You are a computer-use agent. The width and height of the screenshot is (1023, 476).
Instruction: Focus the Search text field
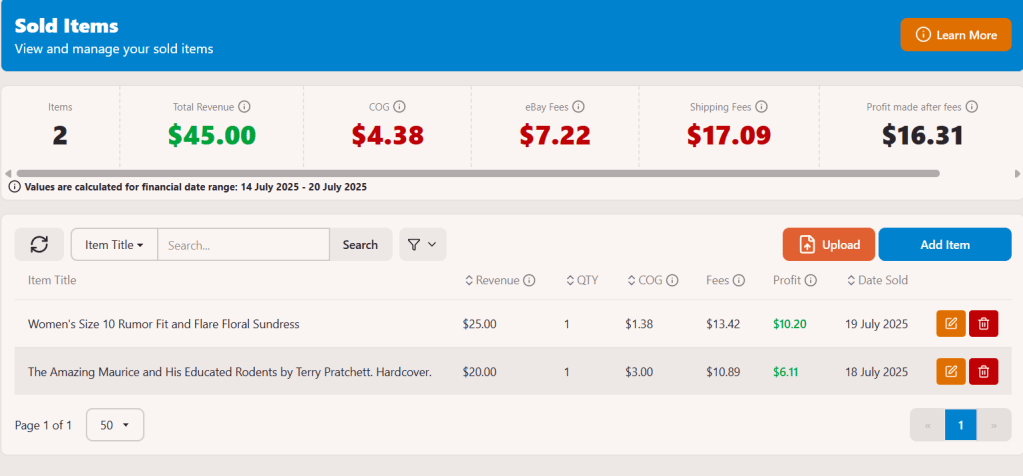[243, 244]
